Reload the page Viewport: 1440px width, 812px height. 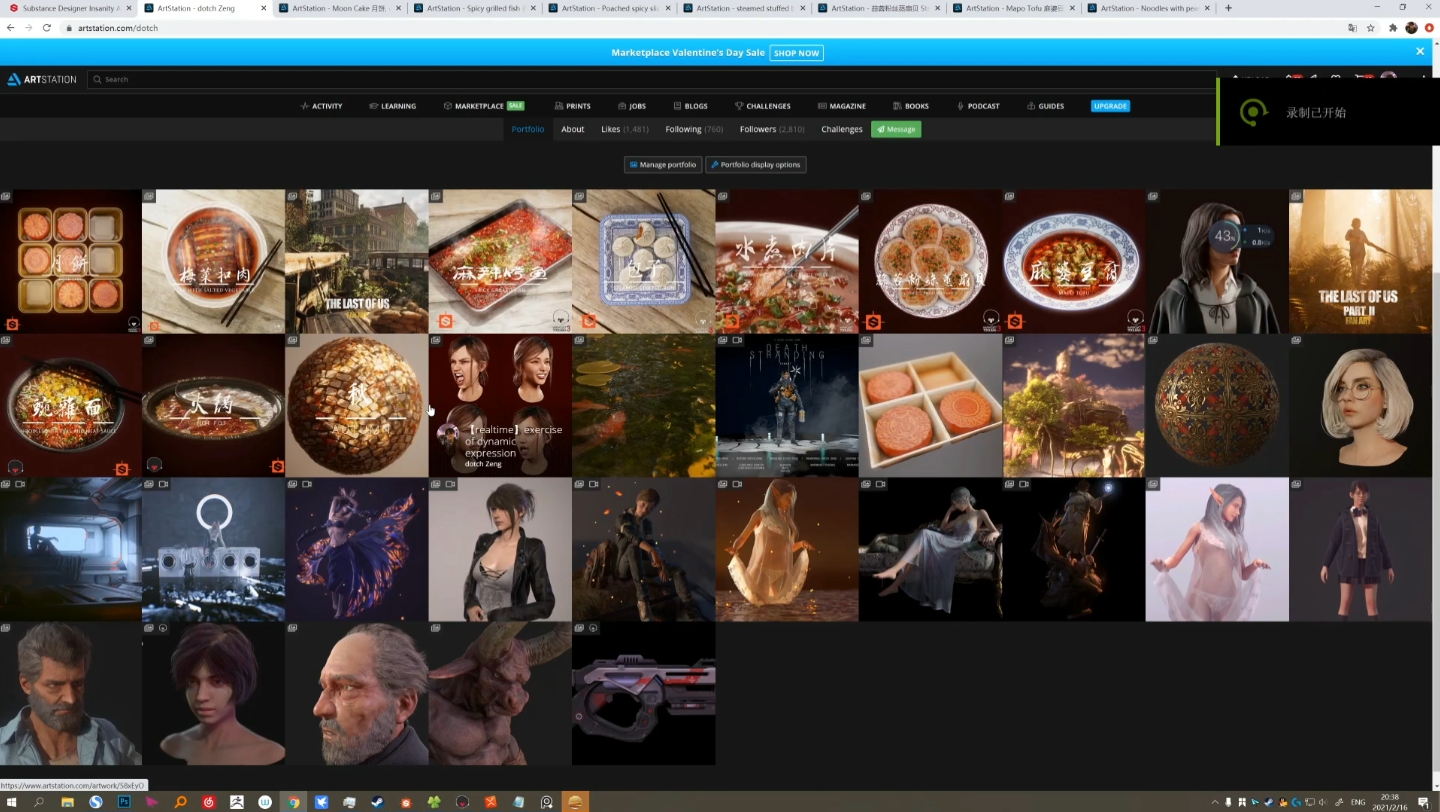(x=46, y=28)
